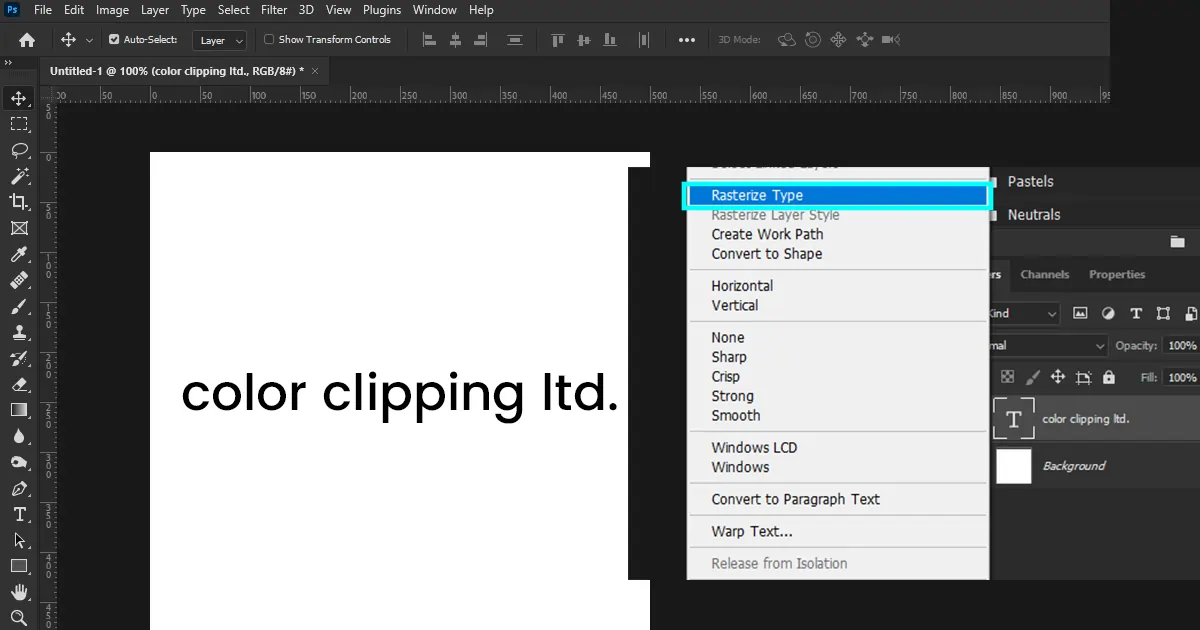Screen dimensions: 1200x630
Task: Filter layers by type layers only
Action: (1136, 313)
